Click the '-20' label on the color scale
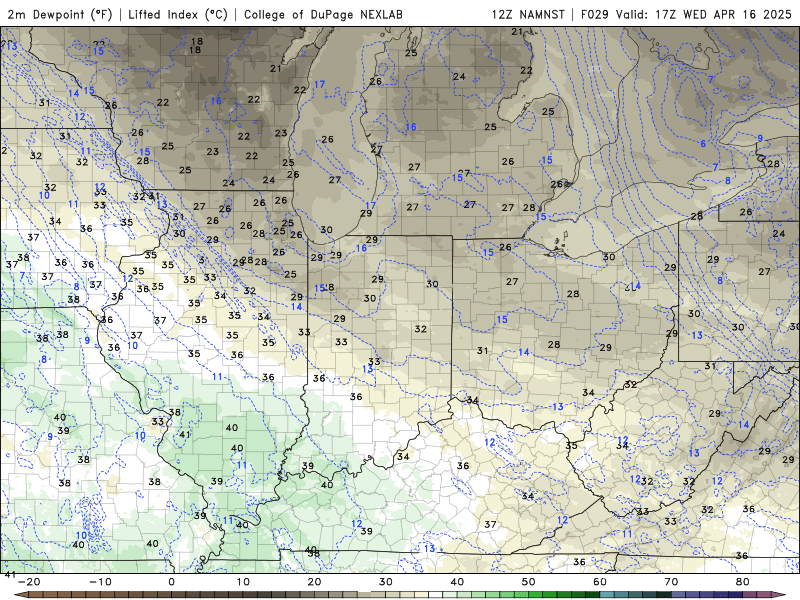Viewport: 800px width, 600px height. click(29, 582)
